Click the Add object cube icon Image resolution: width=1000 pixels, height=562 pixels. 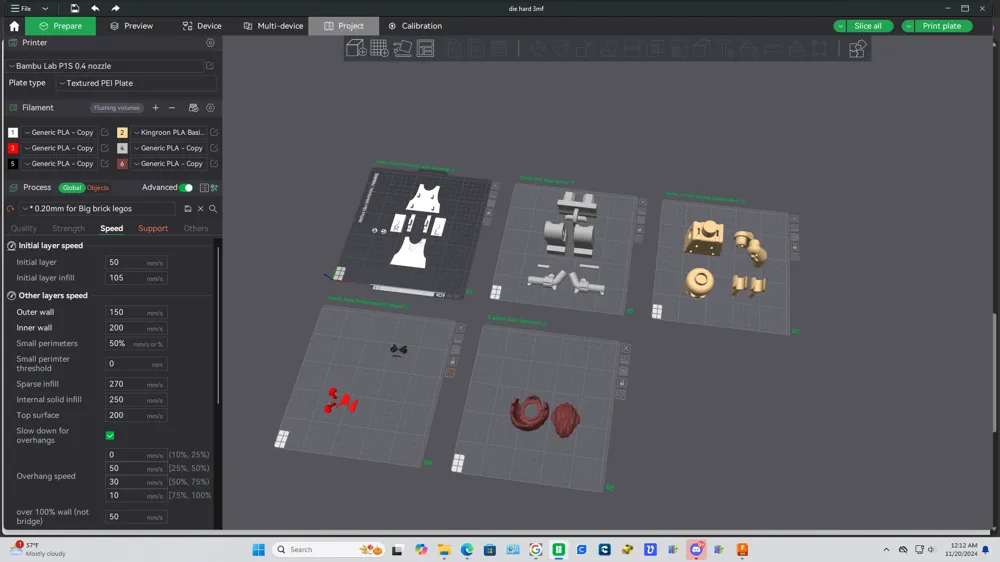356,48
